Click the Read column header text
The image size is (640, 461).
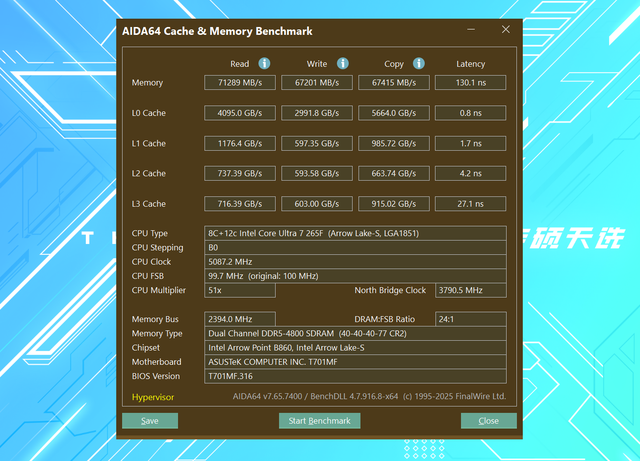pyautogui.click(x=240, y=64)
